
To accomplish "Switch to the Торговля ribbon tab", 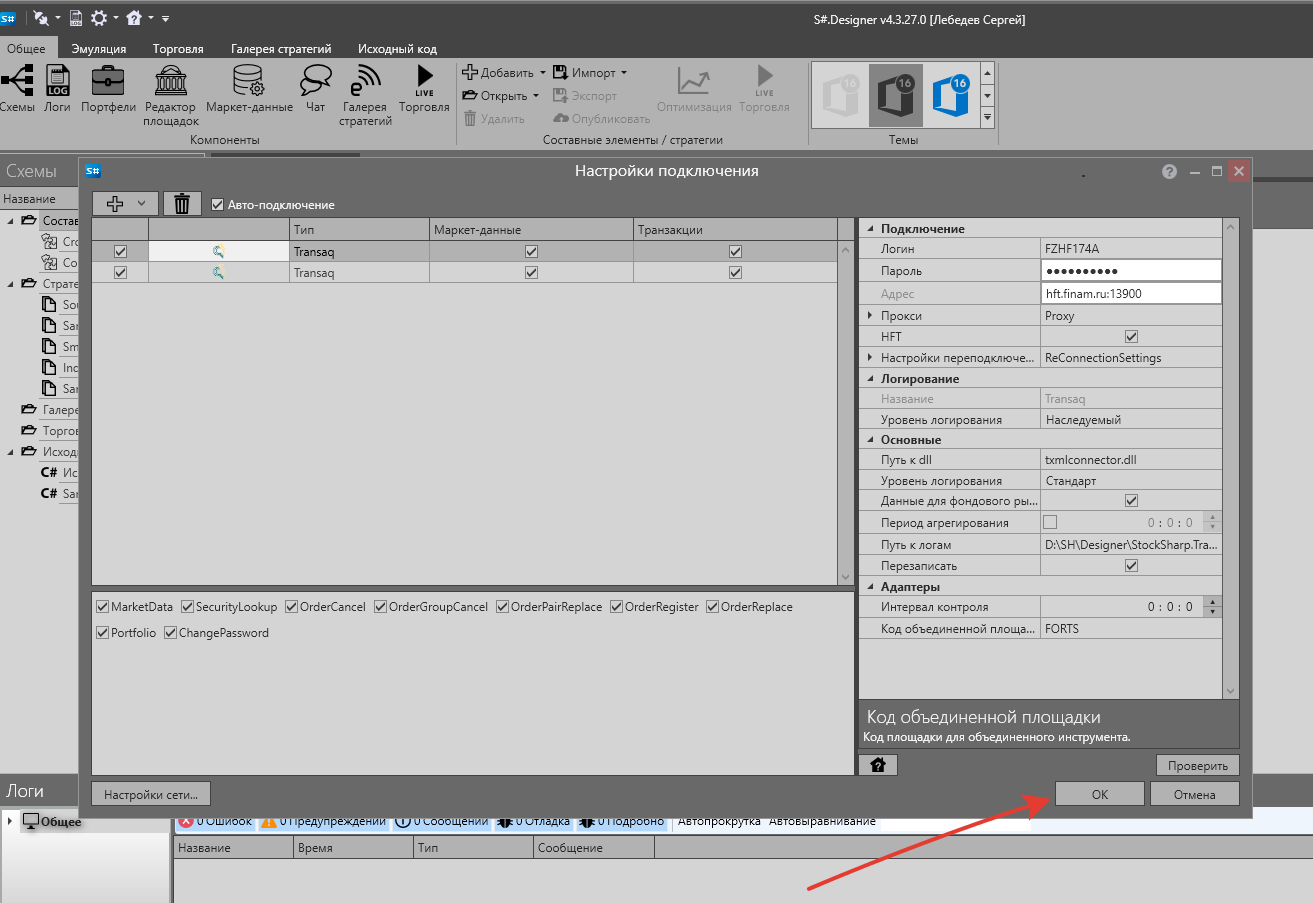I will 178,48.
